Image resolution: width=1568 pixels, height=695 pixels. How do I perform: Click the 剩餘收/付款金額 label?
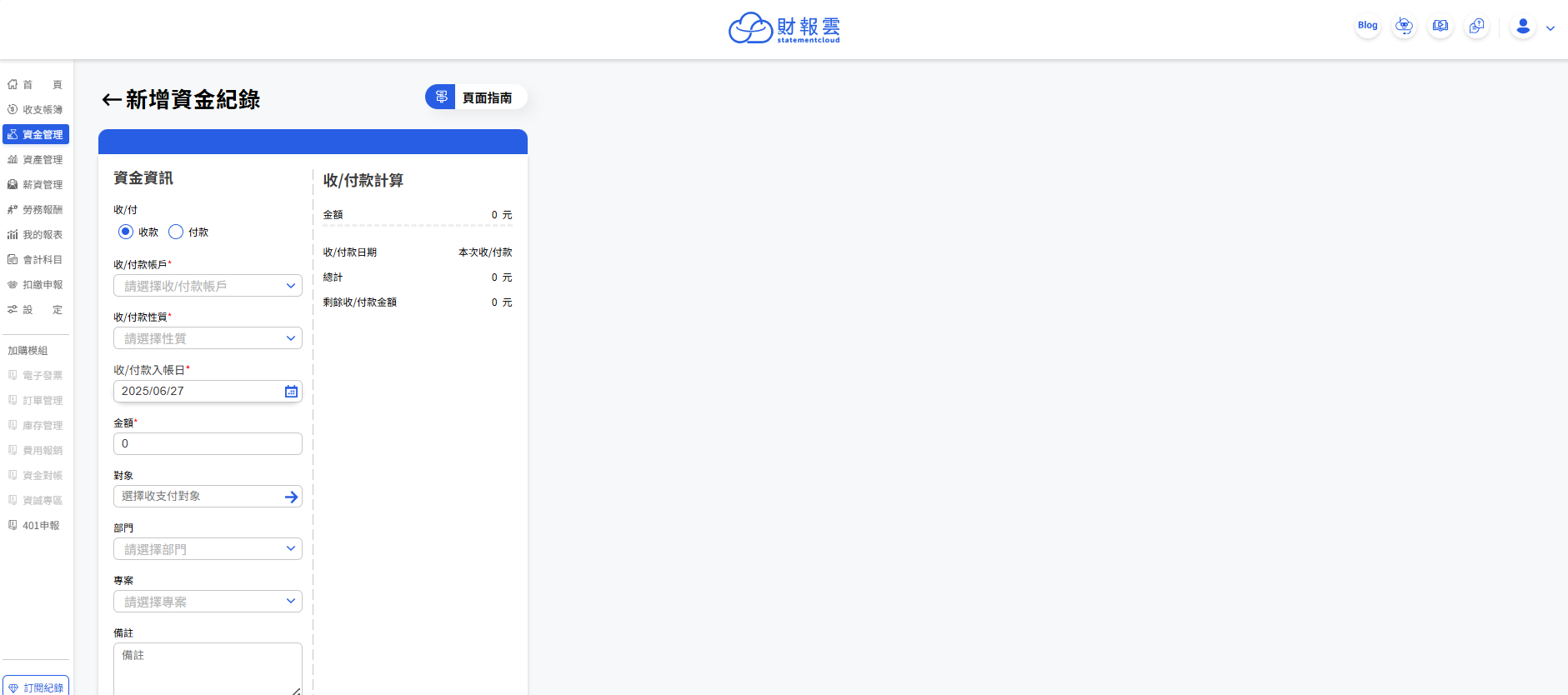360,302
